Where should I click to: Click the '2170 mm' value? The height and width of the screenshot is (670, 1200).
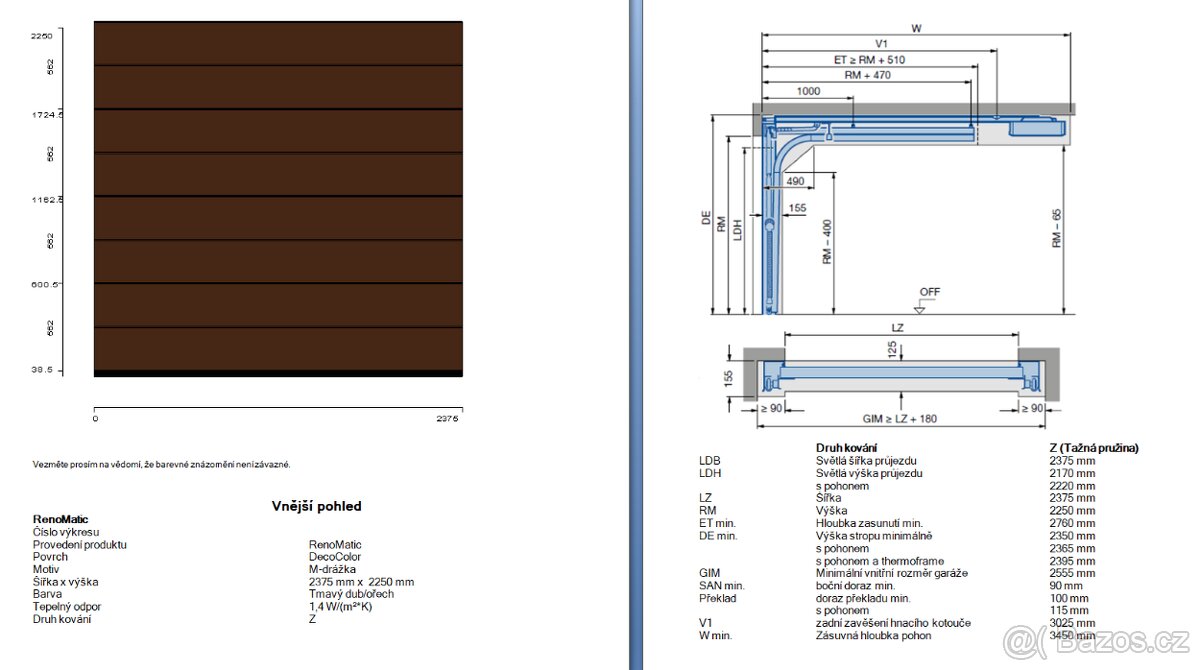point(1072,473)
